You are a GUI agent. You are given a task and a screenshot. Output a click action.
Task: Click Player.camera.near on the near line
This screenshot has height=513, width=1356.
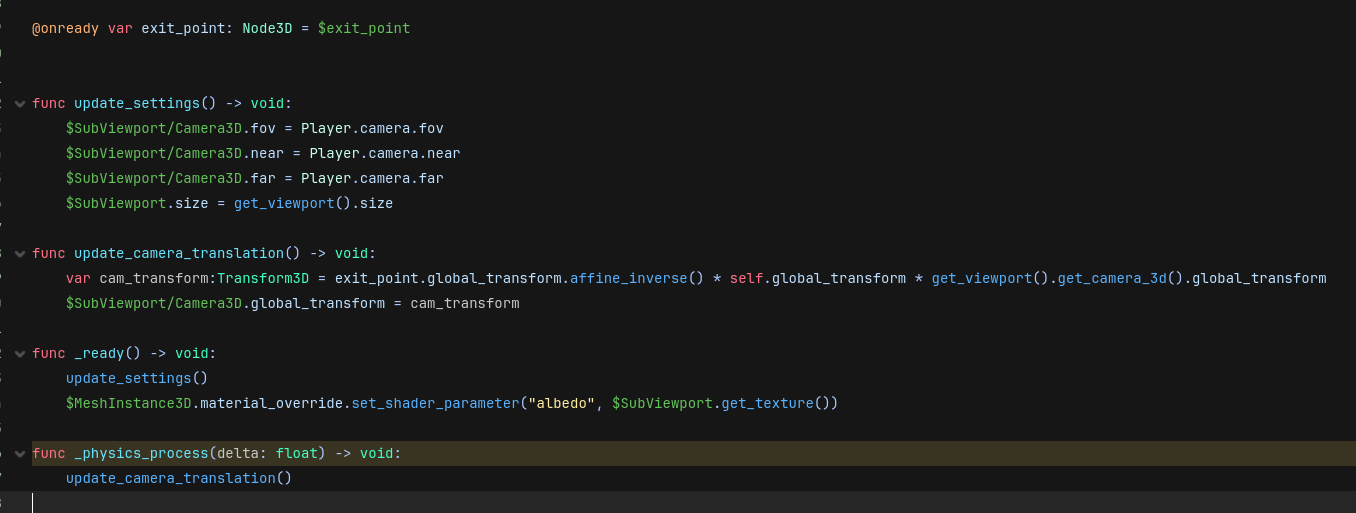coord(384,154)
